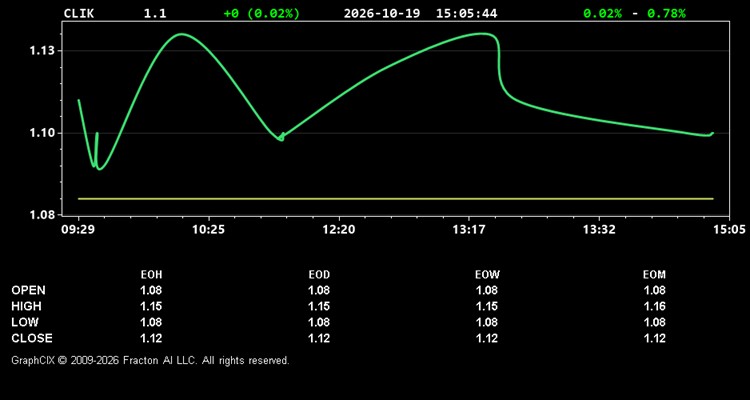Select the date 2026-10-19

(382, 13)
